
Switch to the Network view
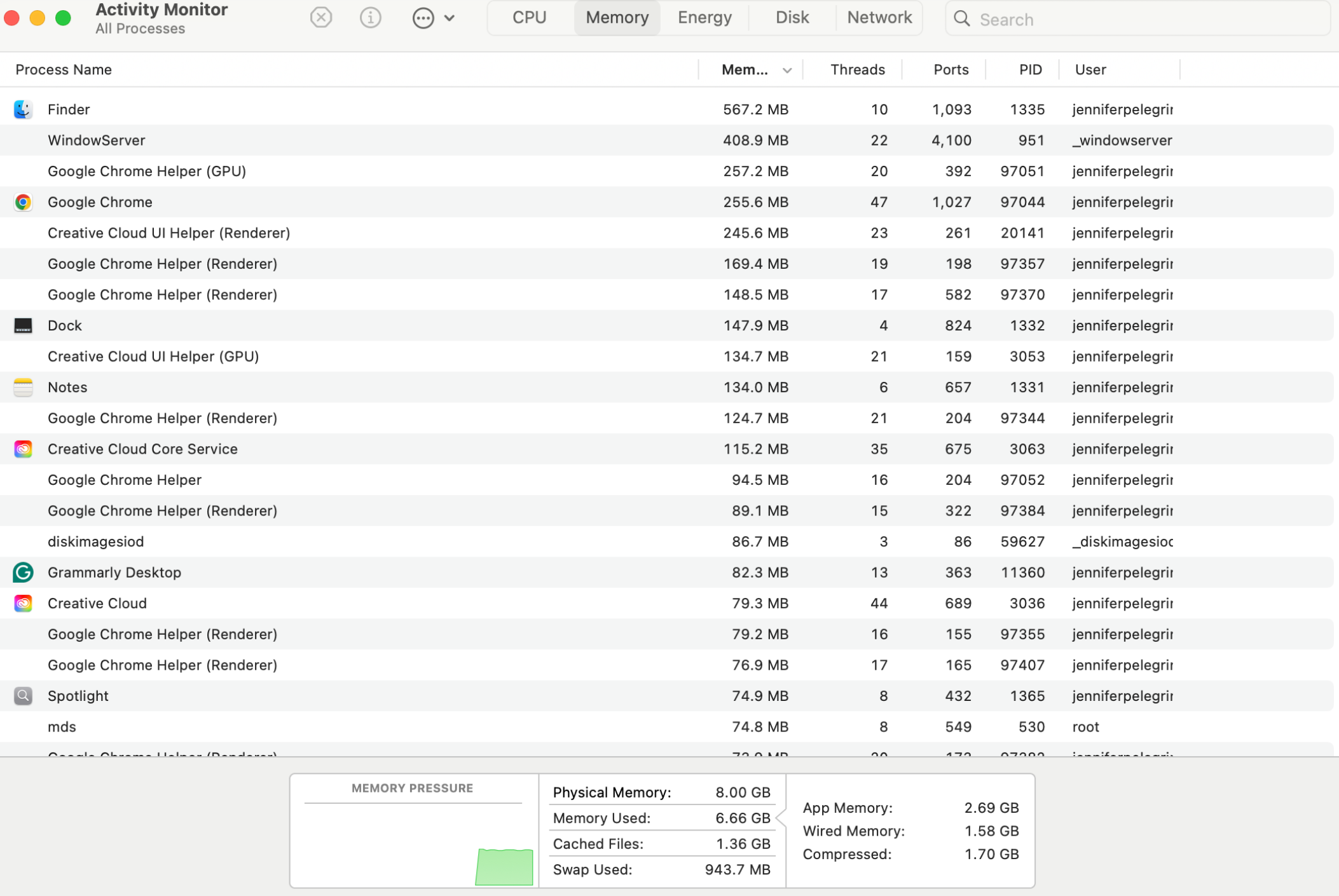click(x=879, y=17)
